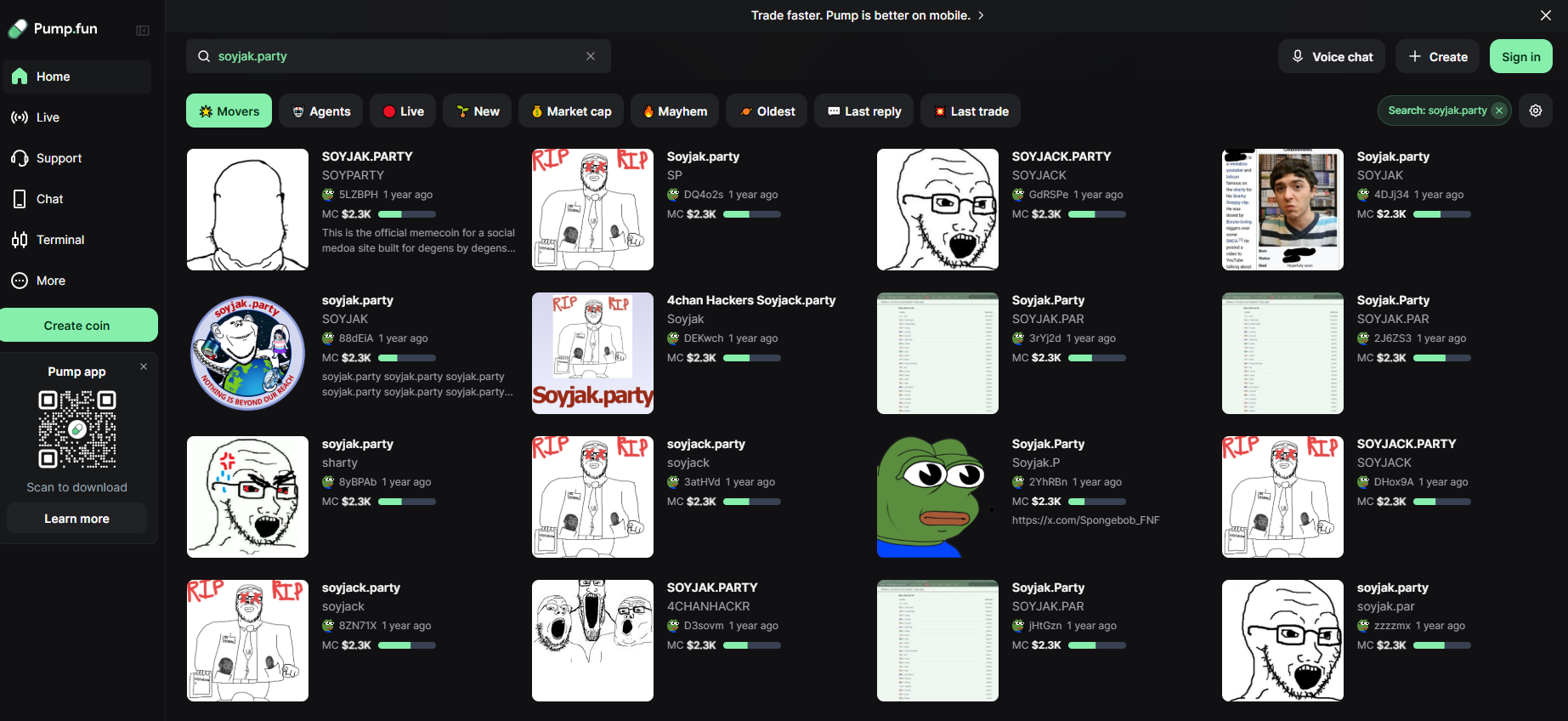Open Support from the sidebar
This screenshot has width=1568, height=721.
pos(58,158)
